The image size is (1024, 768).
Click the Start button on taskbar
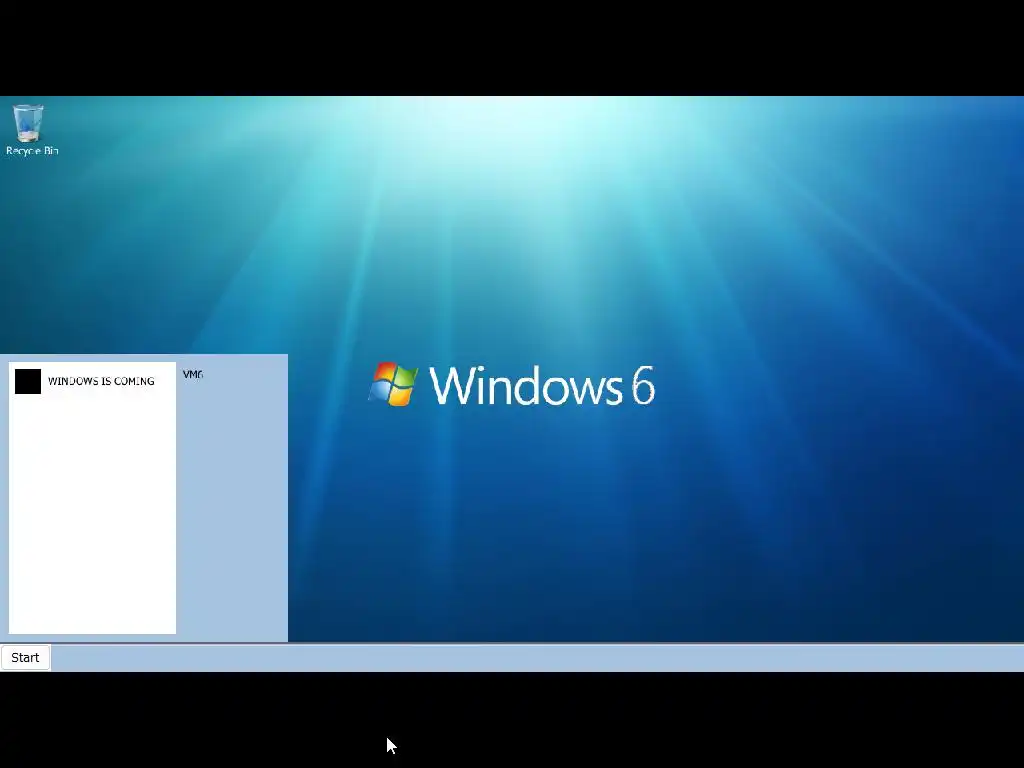pyautogui.click(x=25, y=658)
